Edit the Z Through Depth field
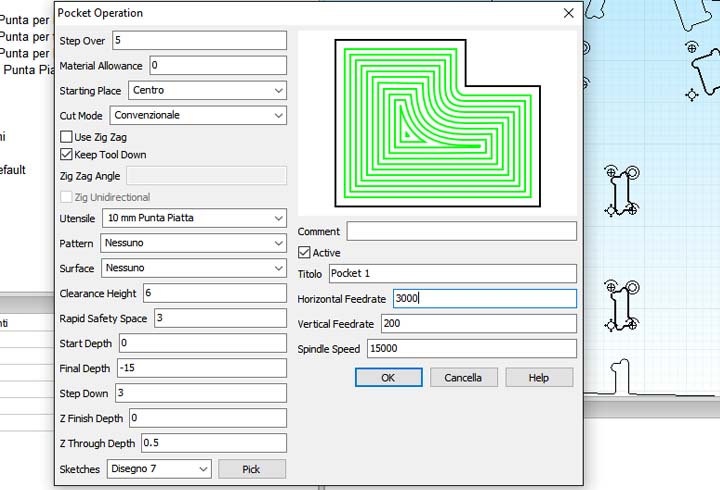This screenshot has width=720, height=490. (x=214, y=443)
